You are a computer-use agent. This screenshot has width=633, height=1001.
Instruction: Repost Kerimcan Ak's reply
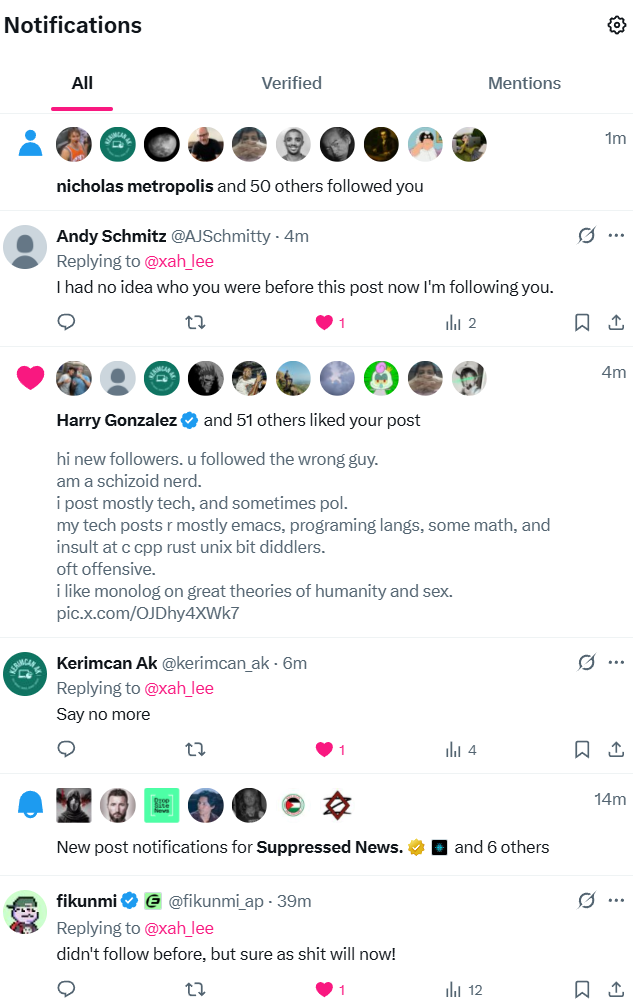pyautogui.click(x=196, y=749)
